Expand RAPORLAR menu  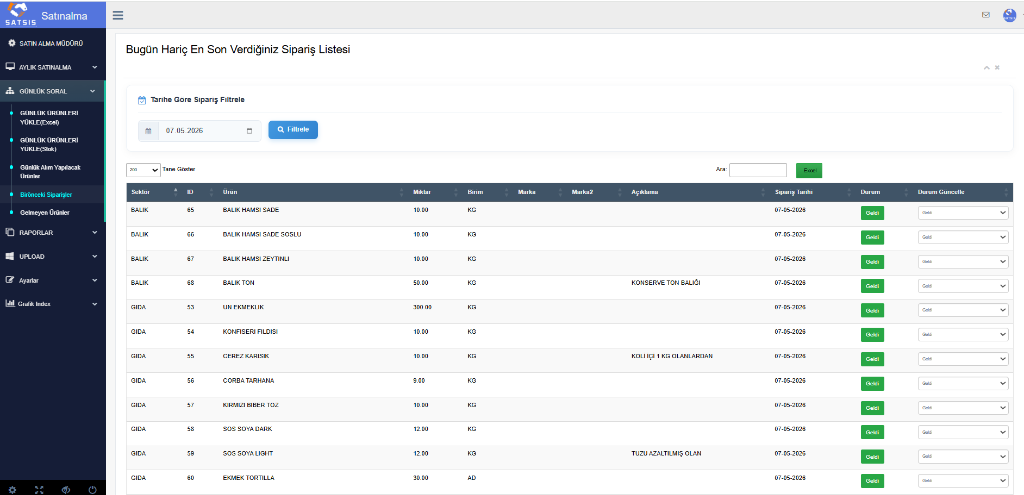pos(95,232)
